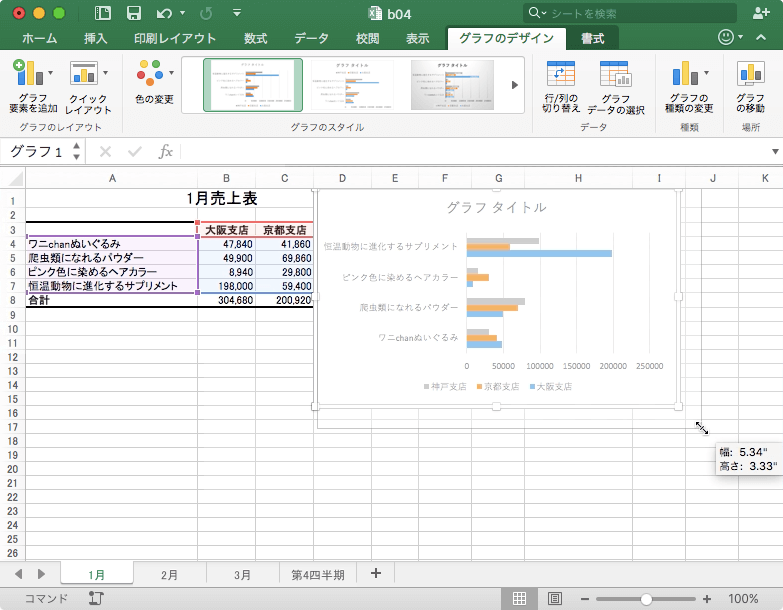Select the chart title グラフ タイトル
783x610 pixels.
[496, 207]
